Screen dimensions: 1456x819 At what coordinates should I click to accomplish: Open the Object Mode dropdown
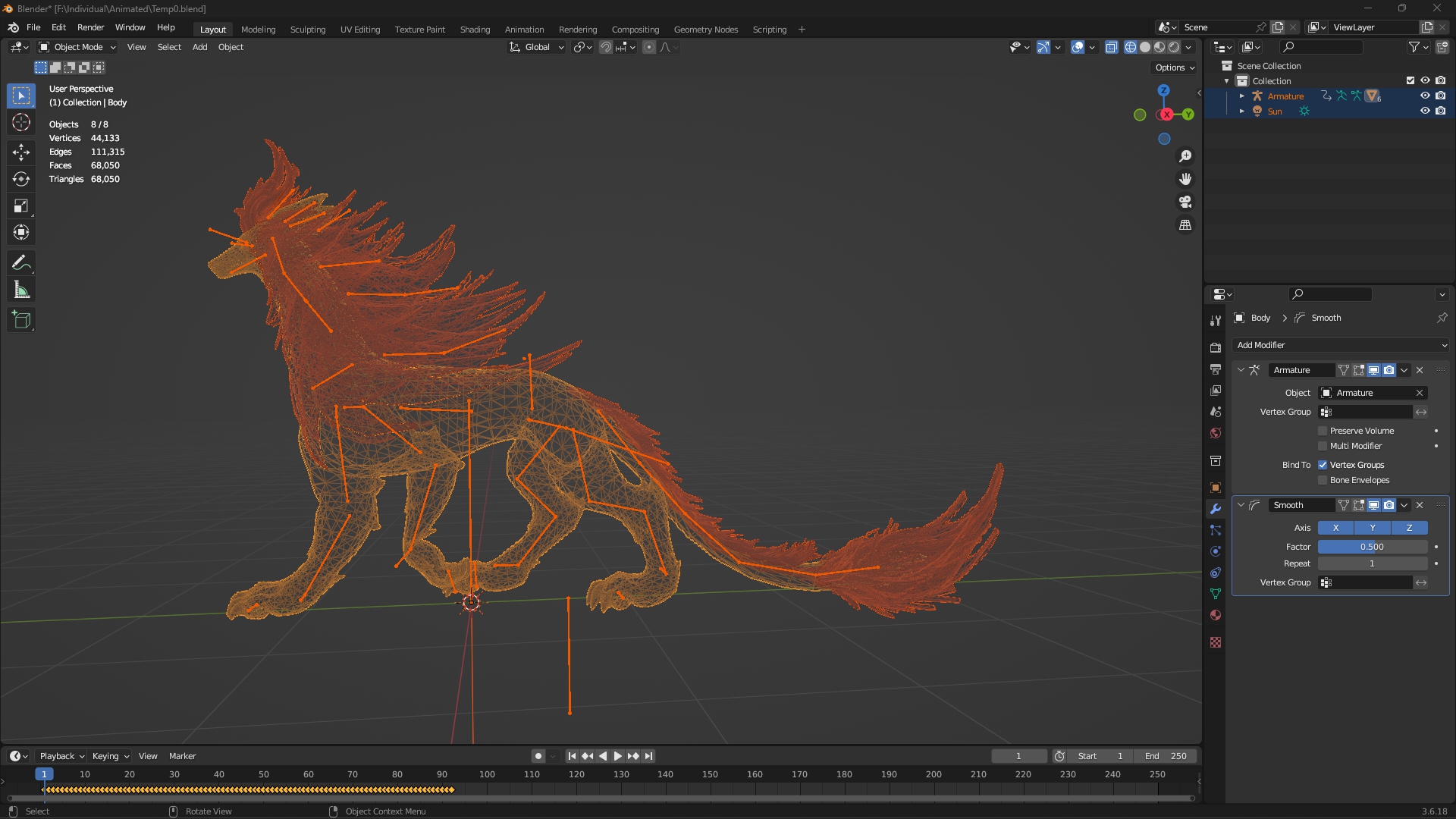pyautogui.click(x=77, y=47)
